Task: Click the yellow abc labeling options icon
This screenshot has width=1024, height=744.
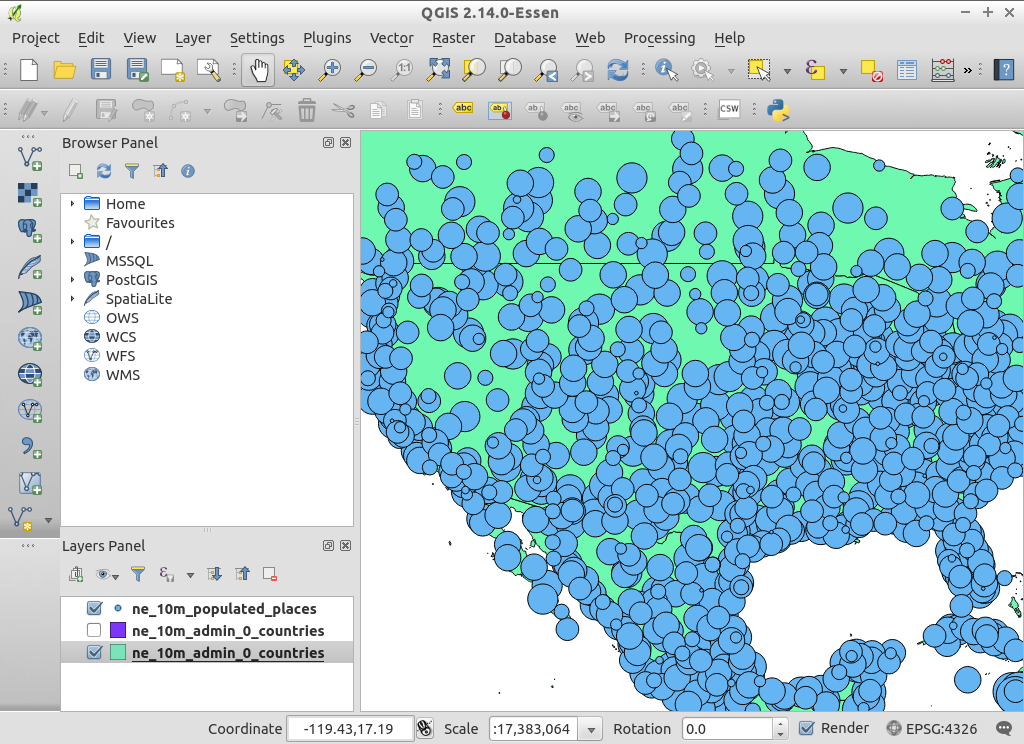Action: pos(463,108)
